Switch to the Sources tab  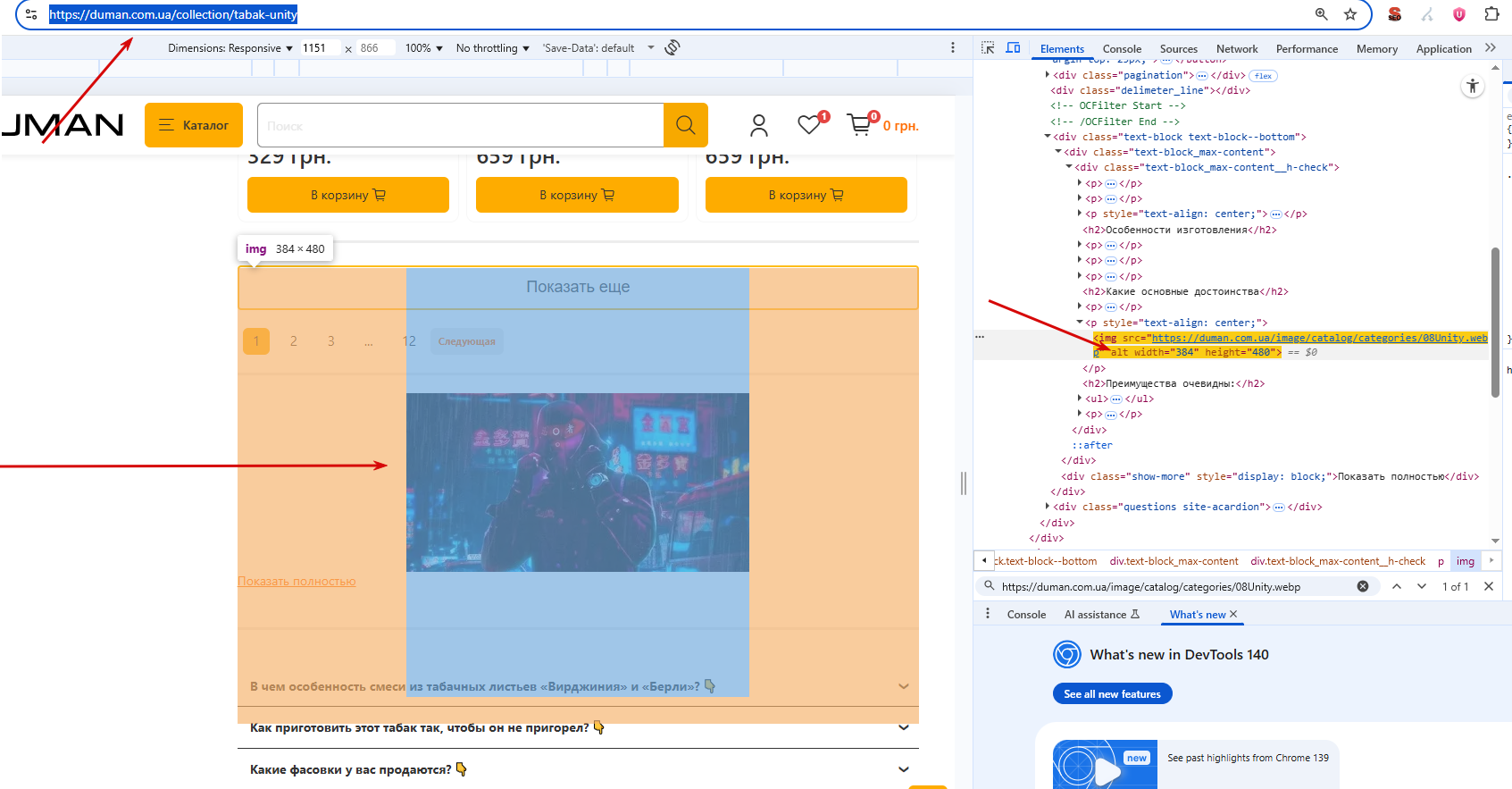click(x=1179, y=49)
